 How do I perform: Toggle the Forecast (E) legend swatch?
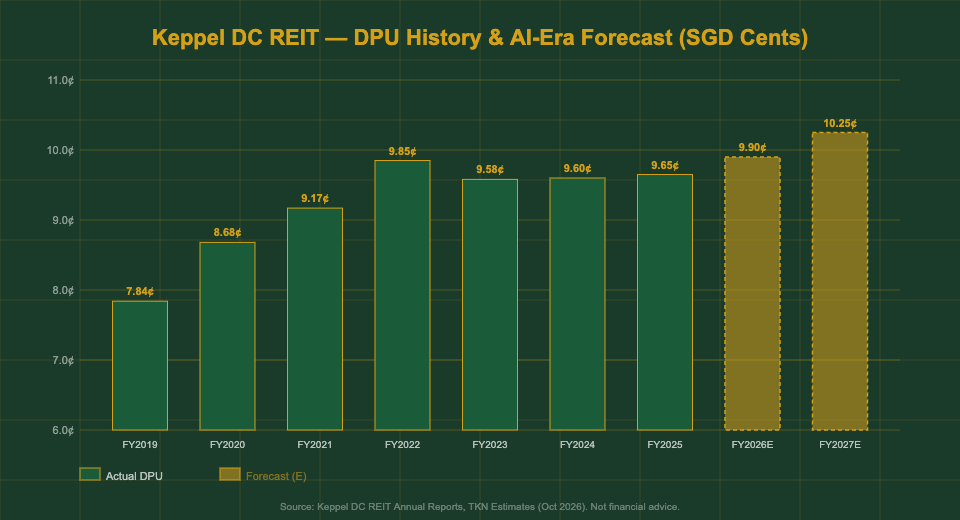click(x=230, y=474)
